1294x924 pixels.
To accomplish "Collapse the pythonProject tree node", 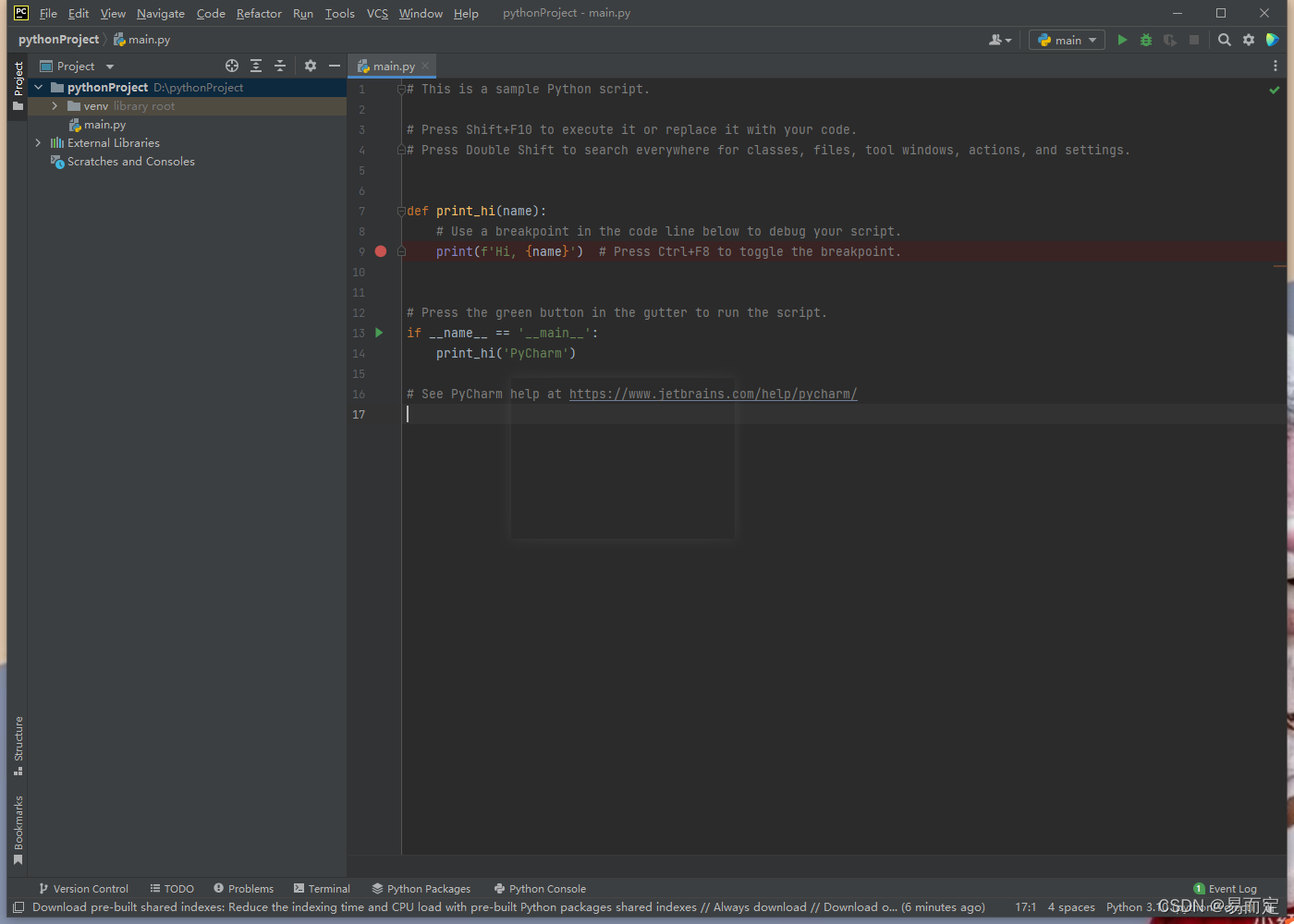I will click(x=38, y=87).
